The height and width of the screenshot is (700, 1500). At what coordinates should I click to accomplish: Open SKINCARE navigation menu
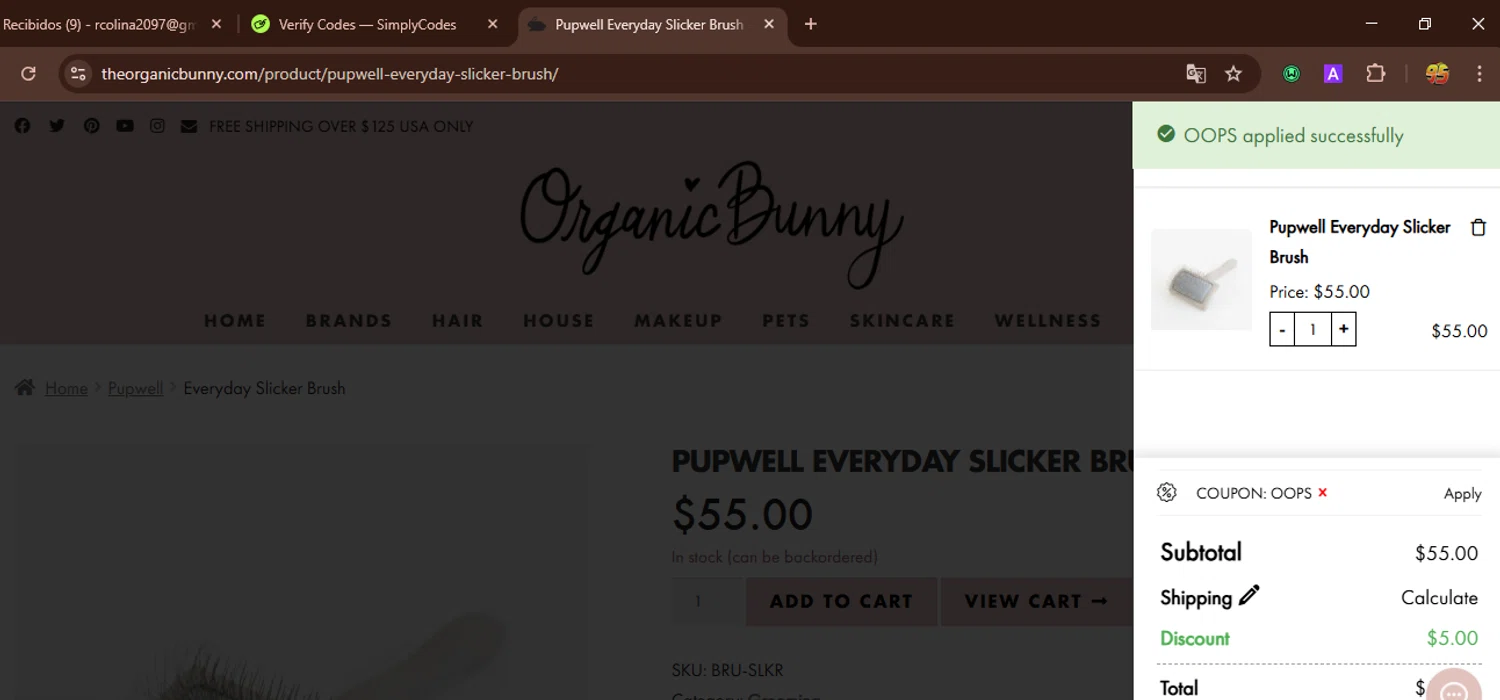[902, 321]
